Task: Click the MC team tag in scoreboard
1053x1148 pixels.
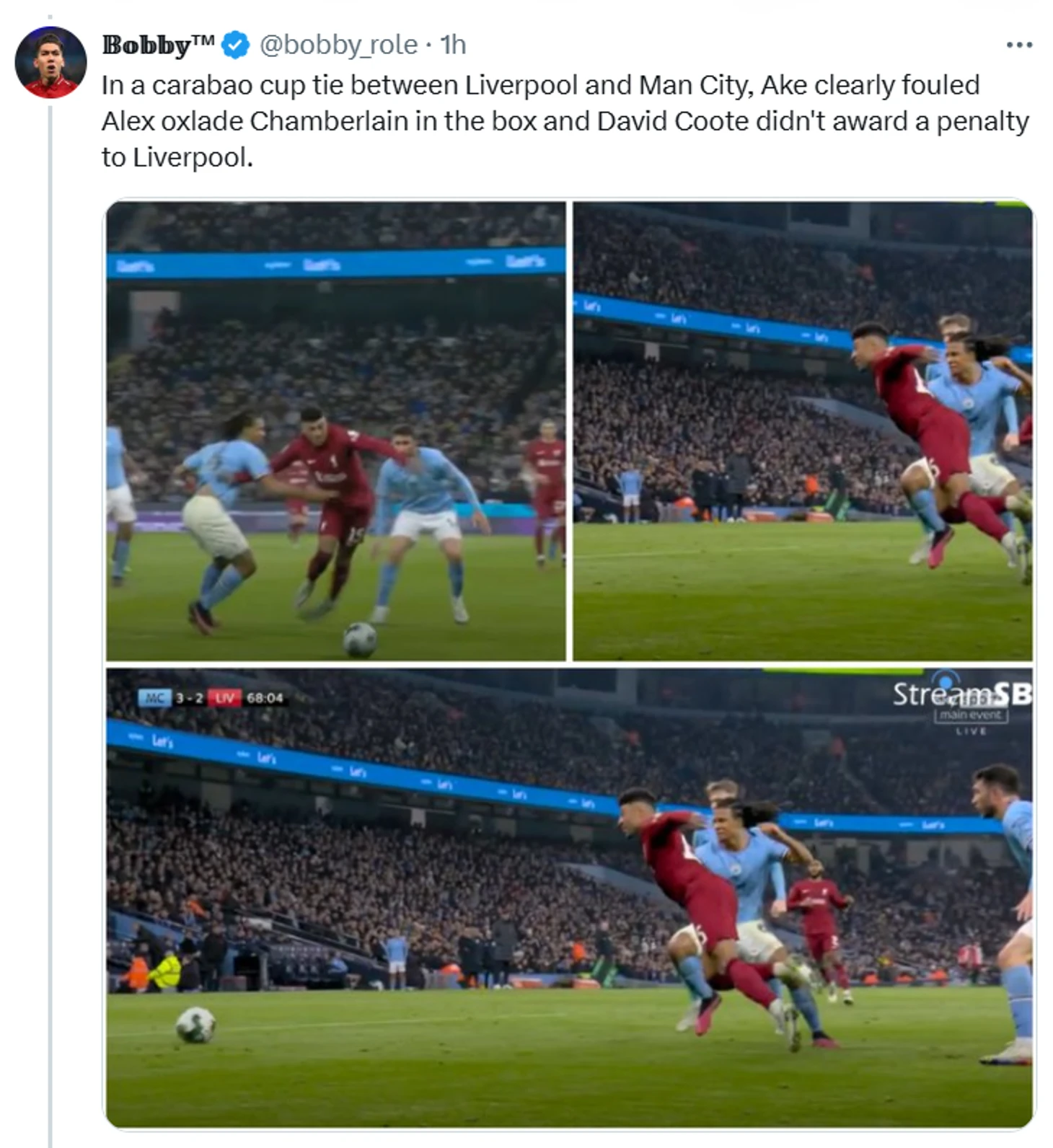Action: tap(154, 697)
